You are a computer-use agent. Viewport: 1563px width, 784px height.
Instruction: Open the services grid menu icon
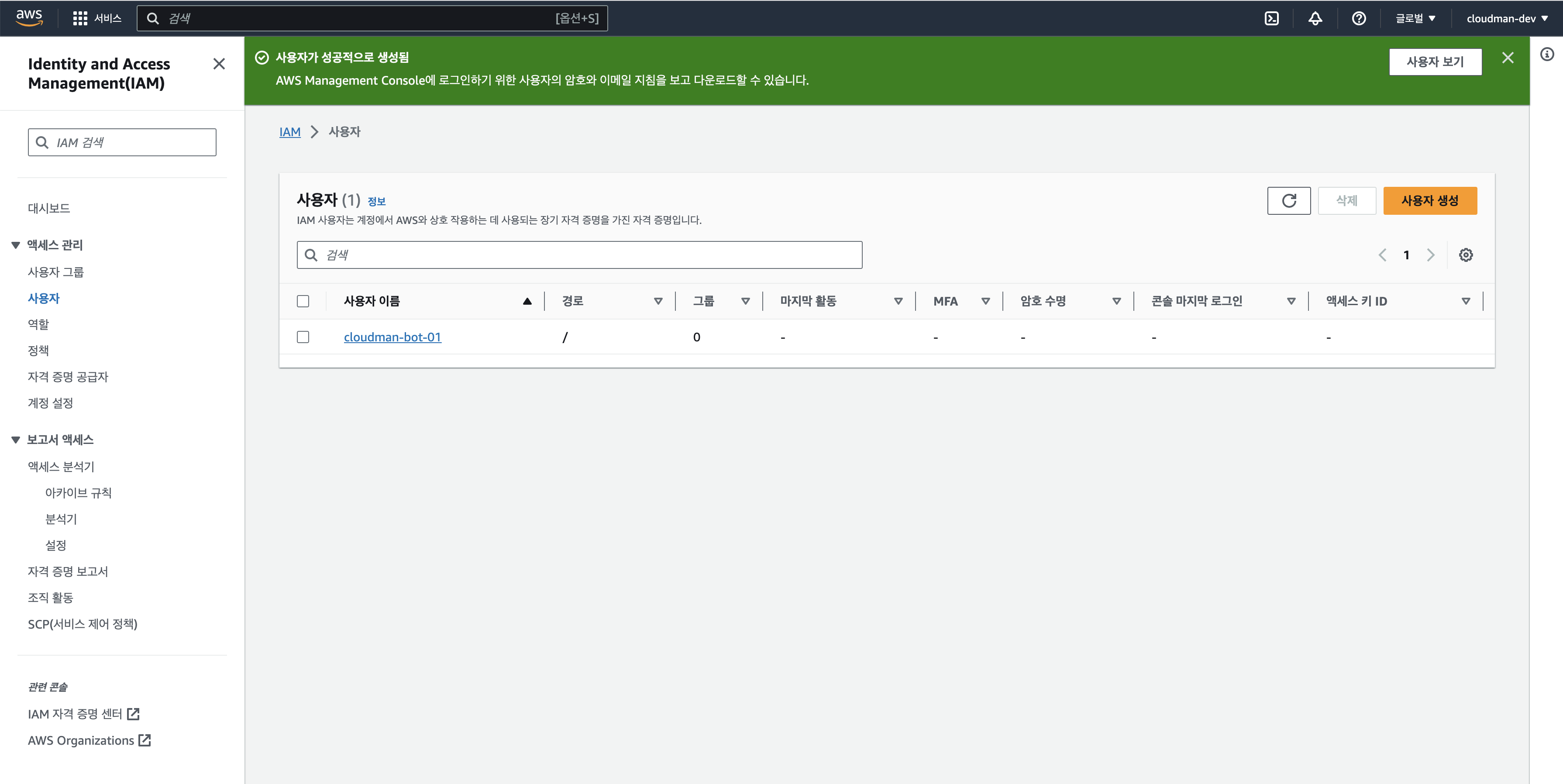(80, 18)
